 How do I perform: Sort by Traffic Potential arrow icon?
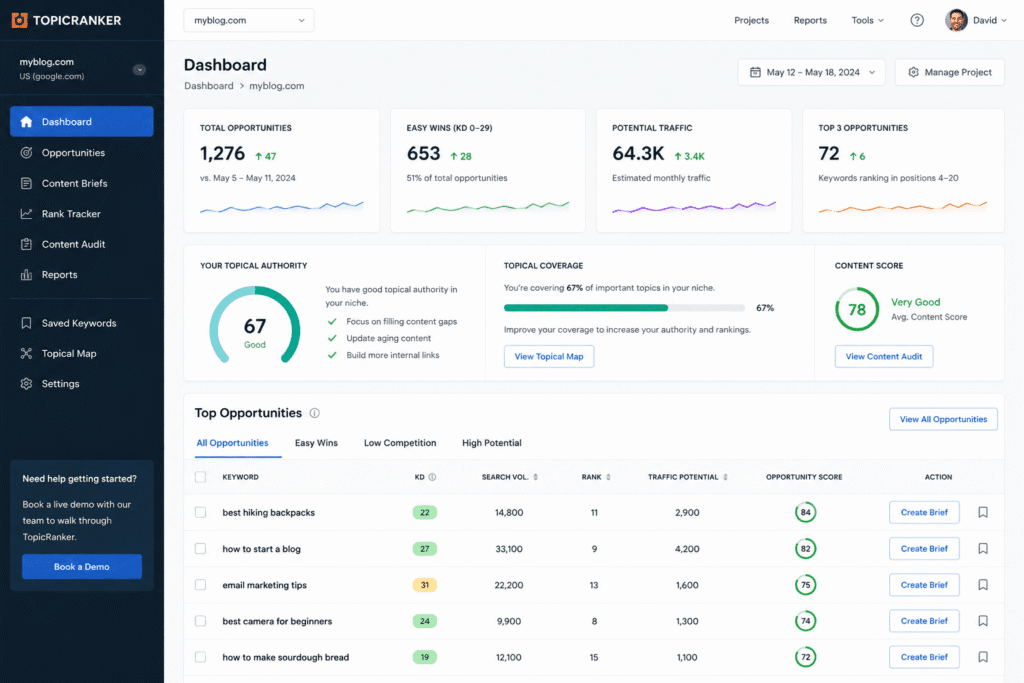tap(725, 477)
